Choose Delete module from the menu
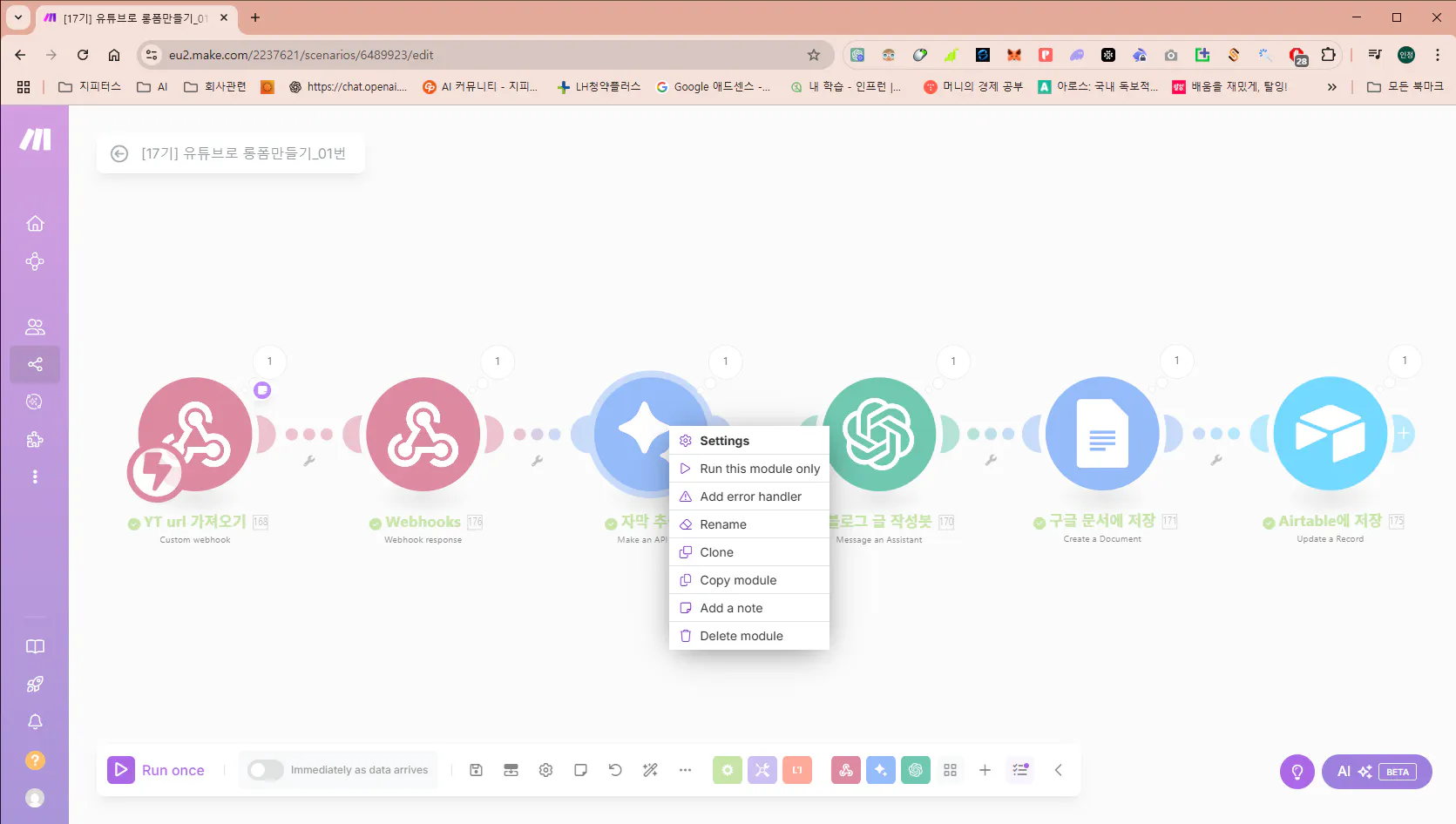Screen dimensions: 1456x824 coord(748,636)
